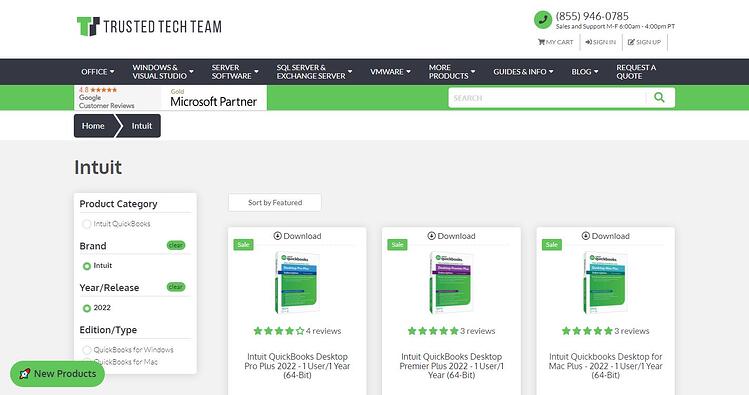Open QuickBooks Desktop Pro Plus product image
The height and width of the screenshot is (395, 749).
297,282
